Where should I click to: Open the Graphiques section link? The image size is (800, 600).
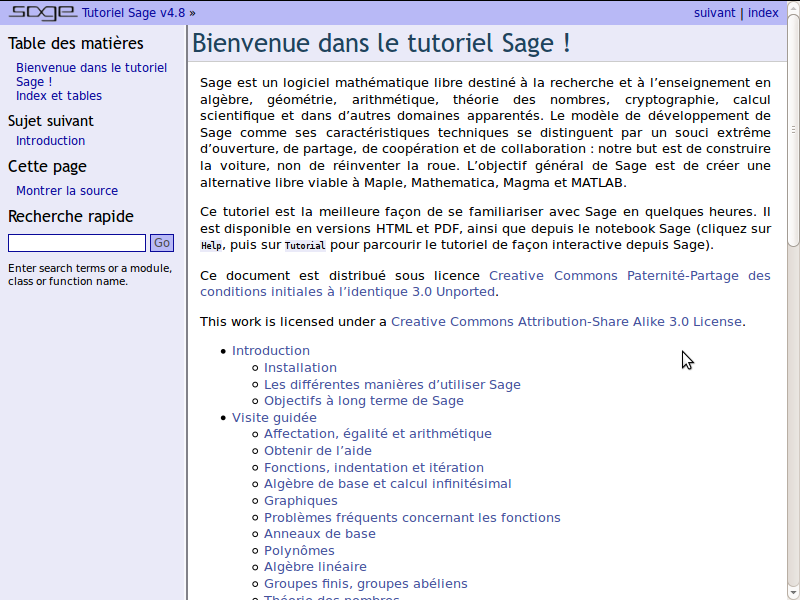click(300, 501)
